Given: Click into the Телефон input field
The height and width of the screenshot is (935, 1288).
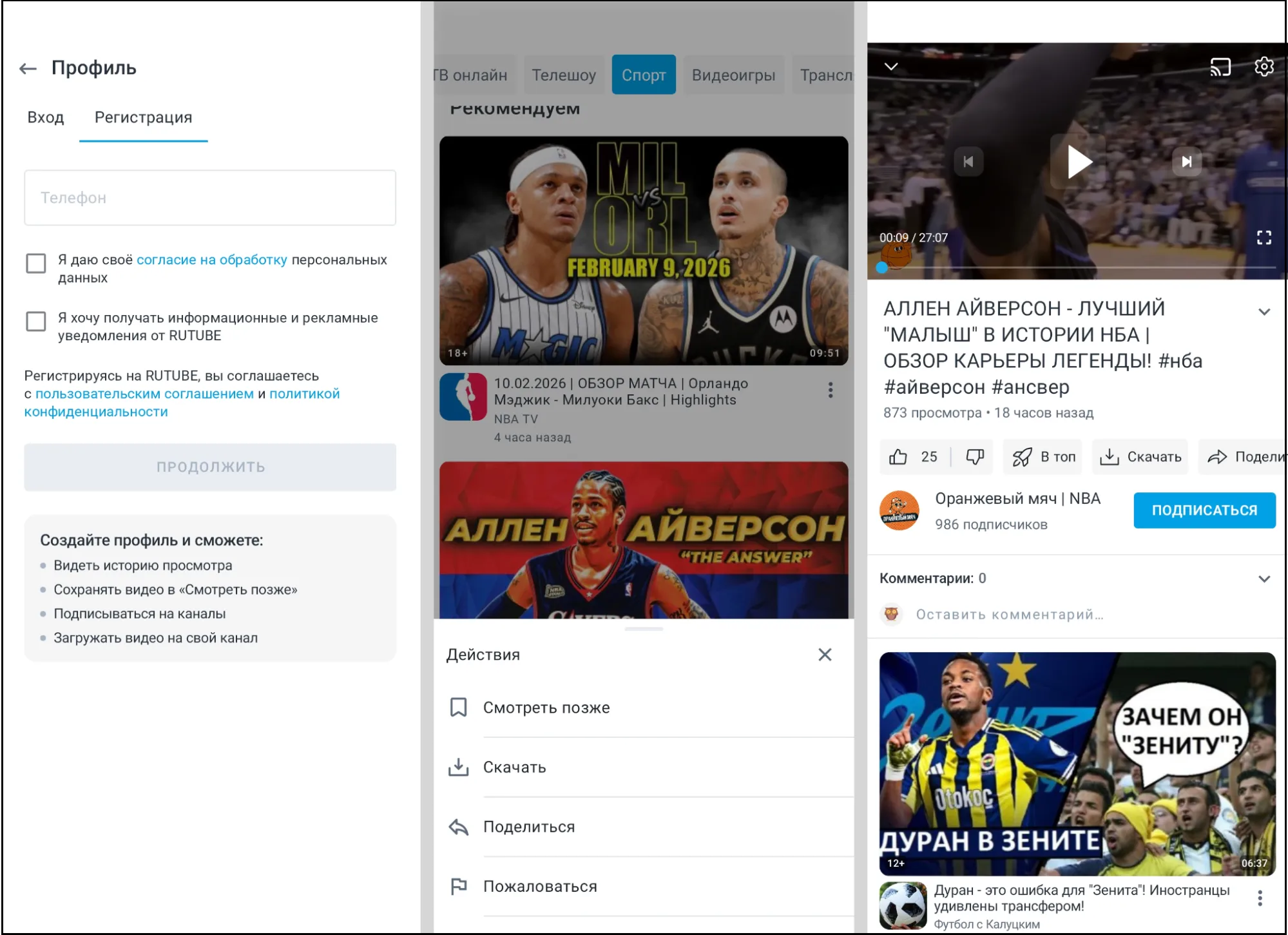Looking at the screenshot, I should [210, 198].
